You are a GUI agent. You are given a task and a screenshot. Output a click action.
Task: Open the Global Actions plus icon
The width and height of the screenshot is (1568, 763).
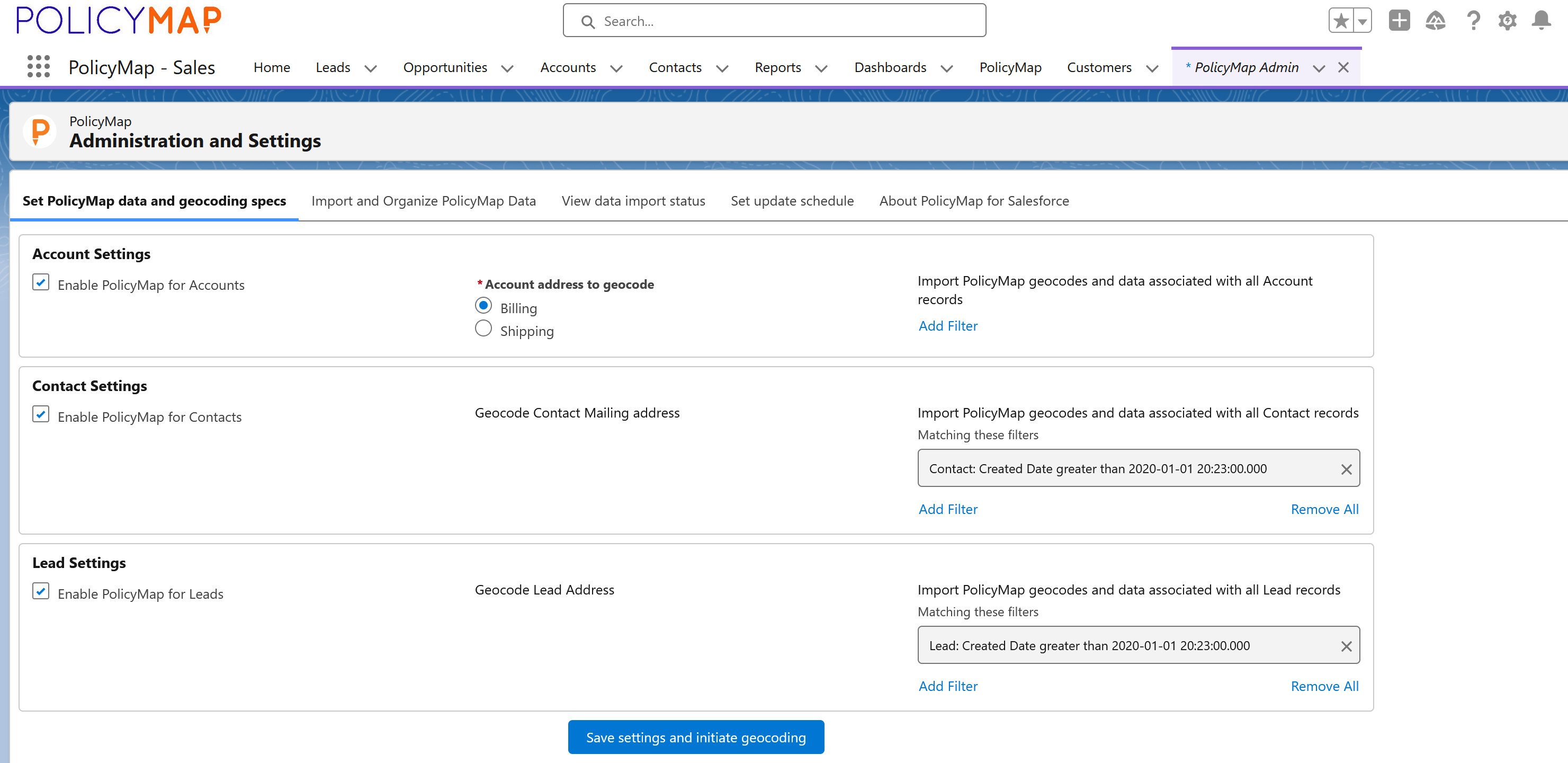pyautogui.click(x=1400, y=21)
